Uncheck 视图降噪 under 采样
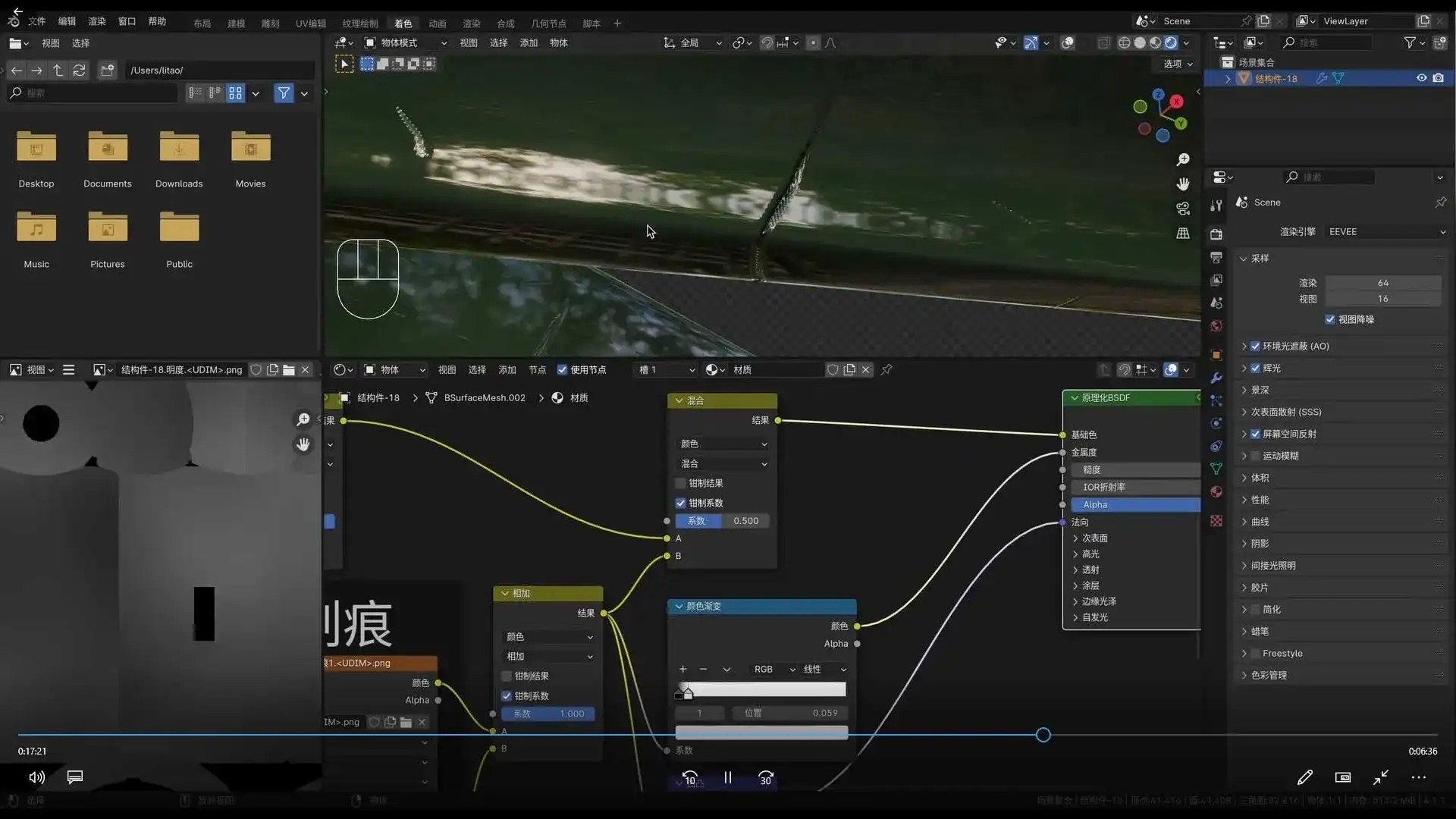The width and height of the screenshot is (1456, 819). (x=1330, y=319)
